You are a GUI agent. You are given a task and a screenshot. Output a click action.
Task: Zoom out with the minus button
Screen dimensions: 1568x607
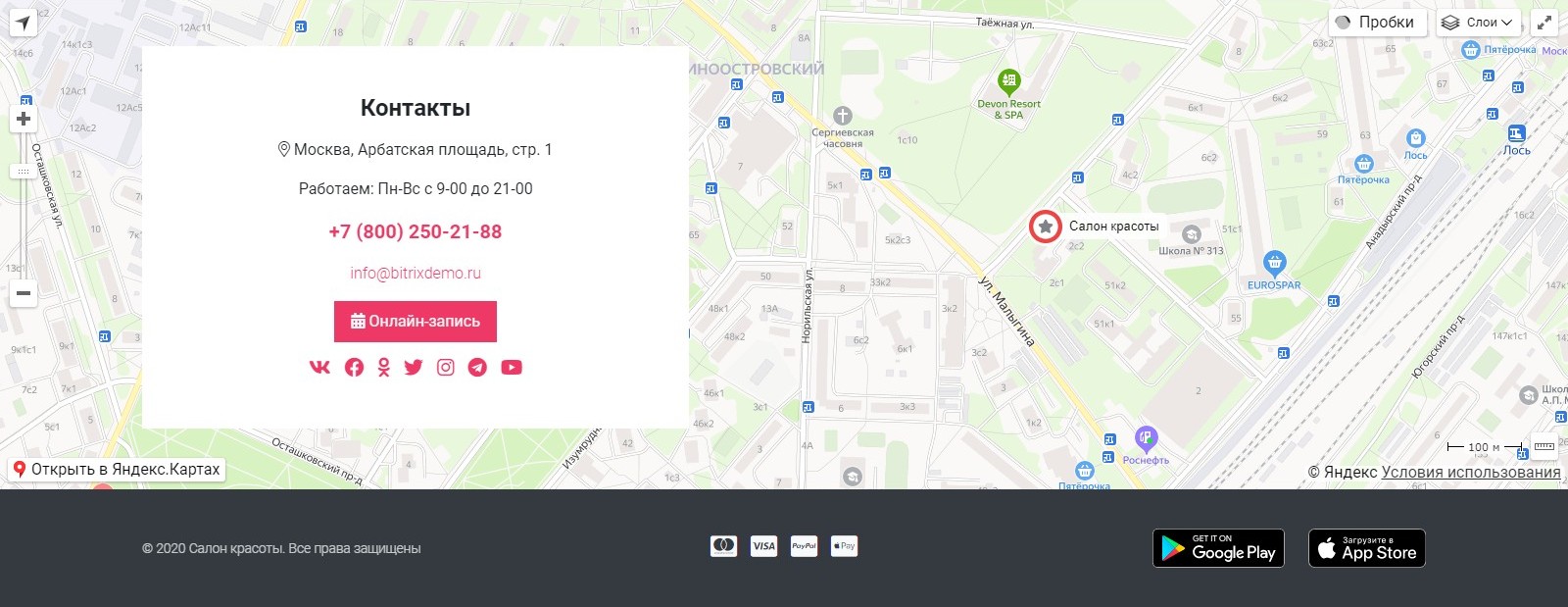click(24, 293)
